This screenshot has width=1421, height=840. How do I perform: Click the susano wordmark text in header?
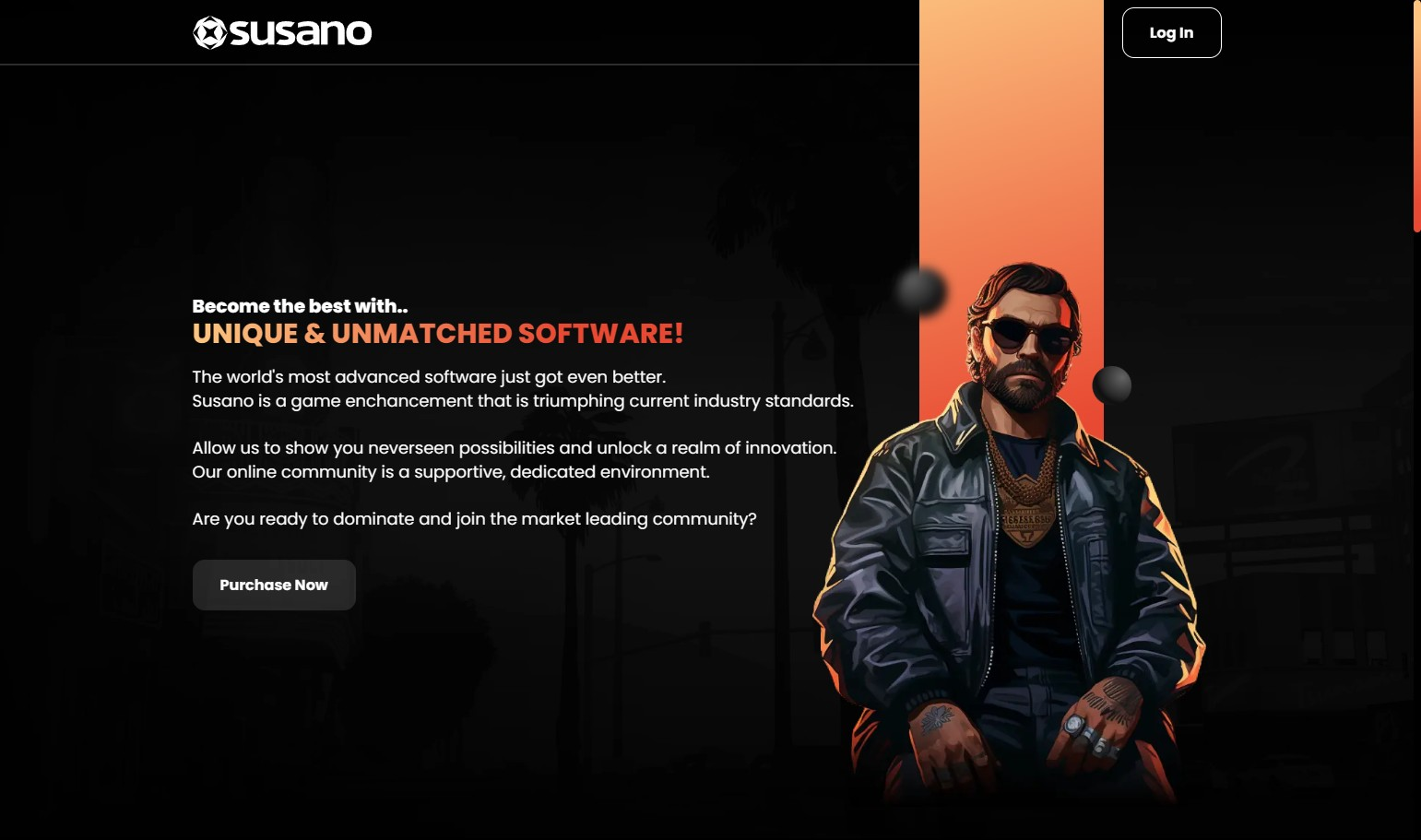pyautogui.click(x=301, y=32)
